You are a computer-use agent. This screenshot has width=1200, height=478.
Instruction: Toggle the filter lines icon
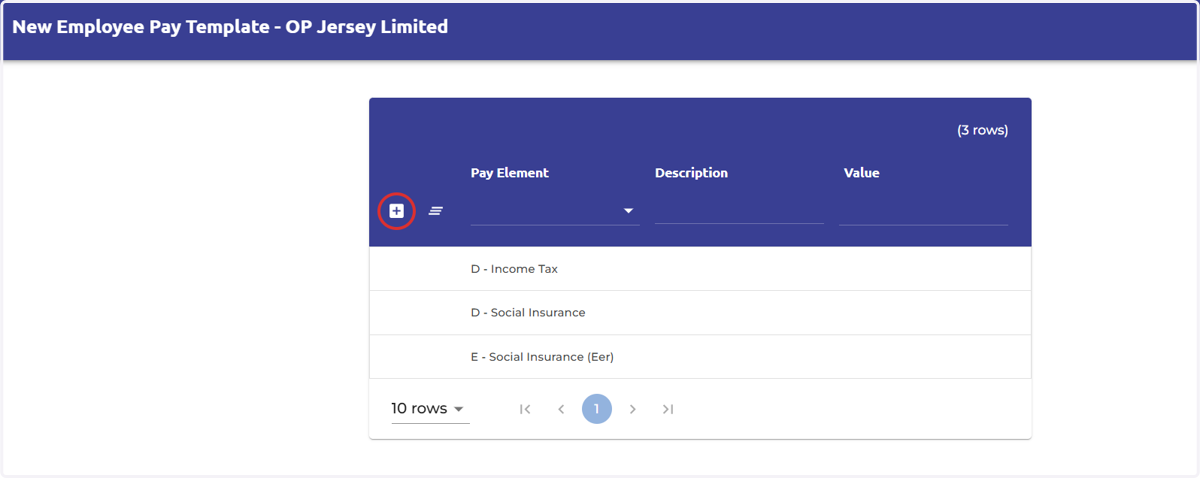tap(436, 211)
